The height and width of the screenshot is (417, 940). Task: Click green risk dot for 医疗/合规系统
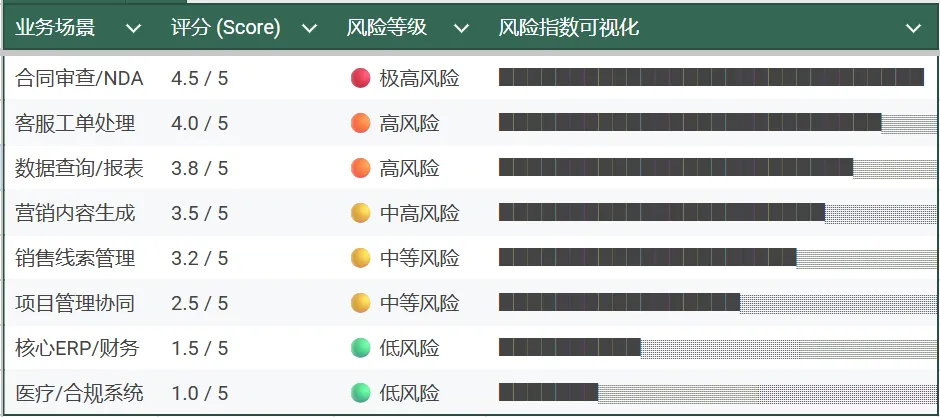point(361,393)
